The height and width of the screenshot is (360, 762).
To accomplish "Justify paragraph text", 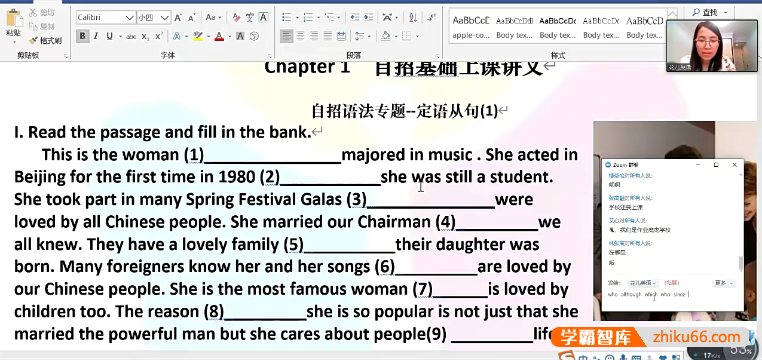I will tap(328, 36).
